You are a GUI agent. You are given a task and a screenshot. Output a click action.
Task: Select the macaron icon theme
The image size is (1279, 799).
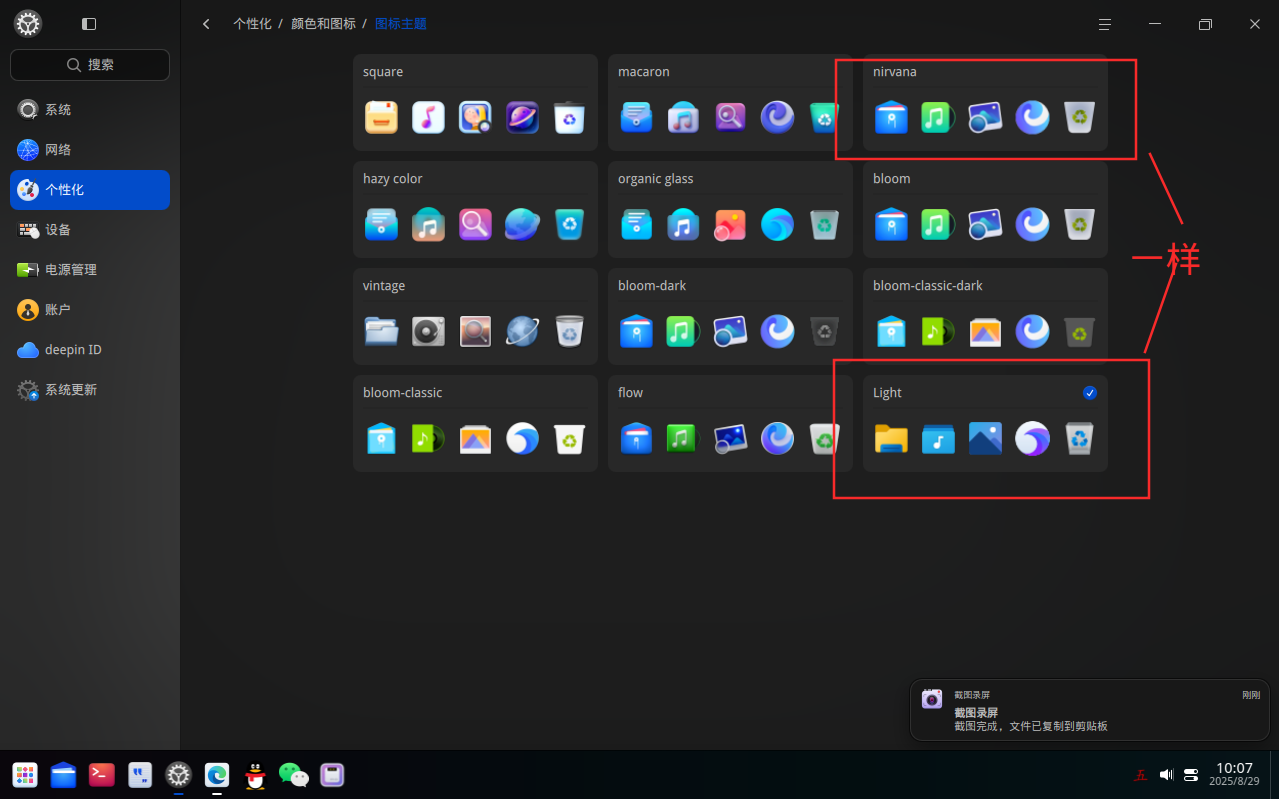[x=730, y=102]
